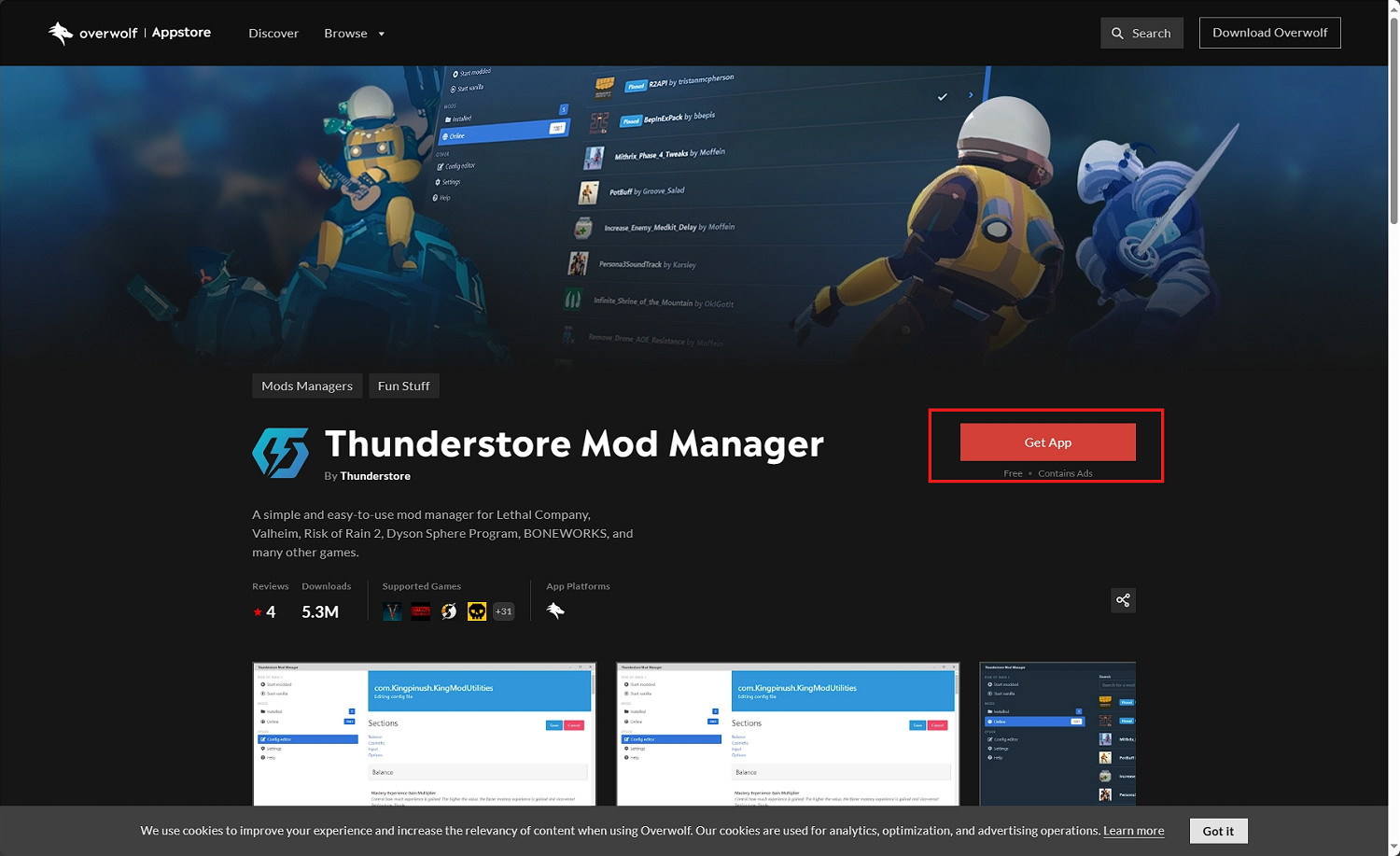Expand the +31 more supported games
Viewport: 1400px width, 856px height.
[x=504, y=611]
